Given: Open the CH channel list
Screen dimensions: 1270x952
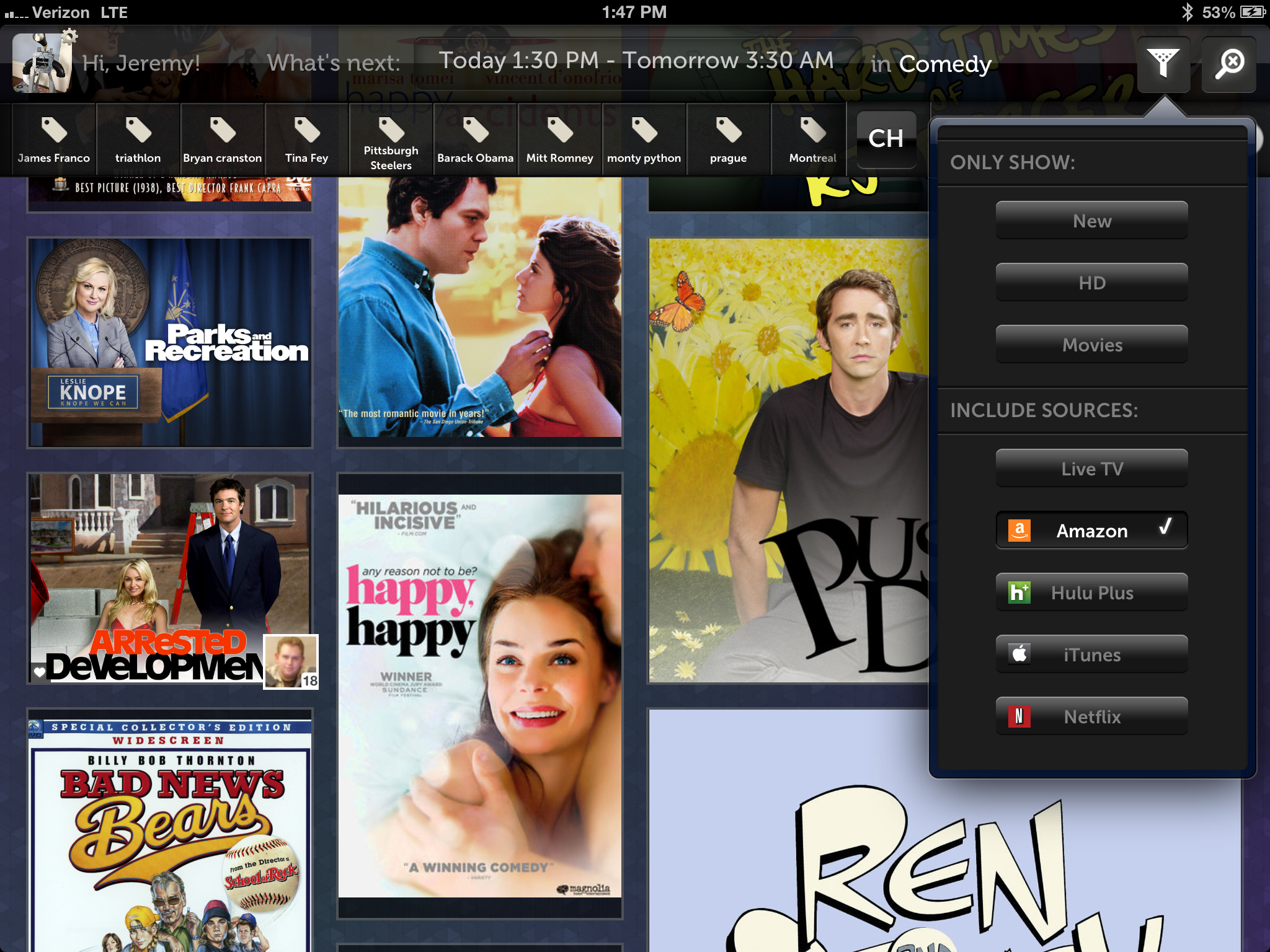Looking at the screenshot, I should click(x=886, y=139).
